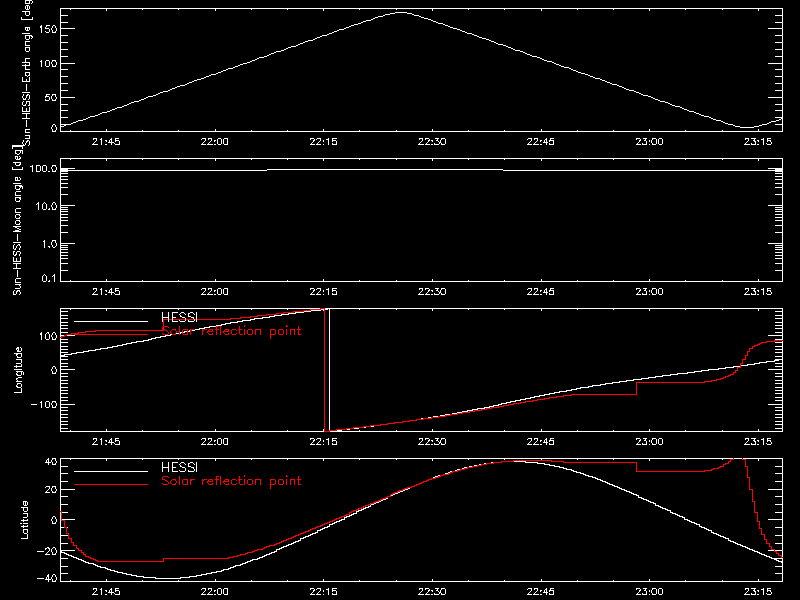Click the 40 tick on the Latitude axis

[x=51, y=462]
